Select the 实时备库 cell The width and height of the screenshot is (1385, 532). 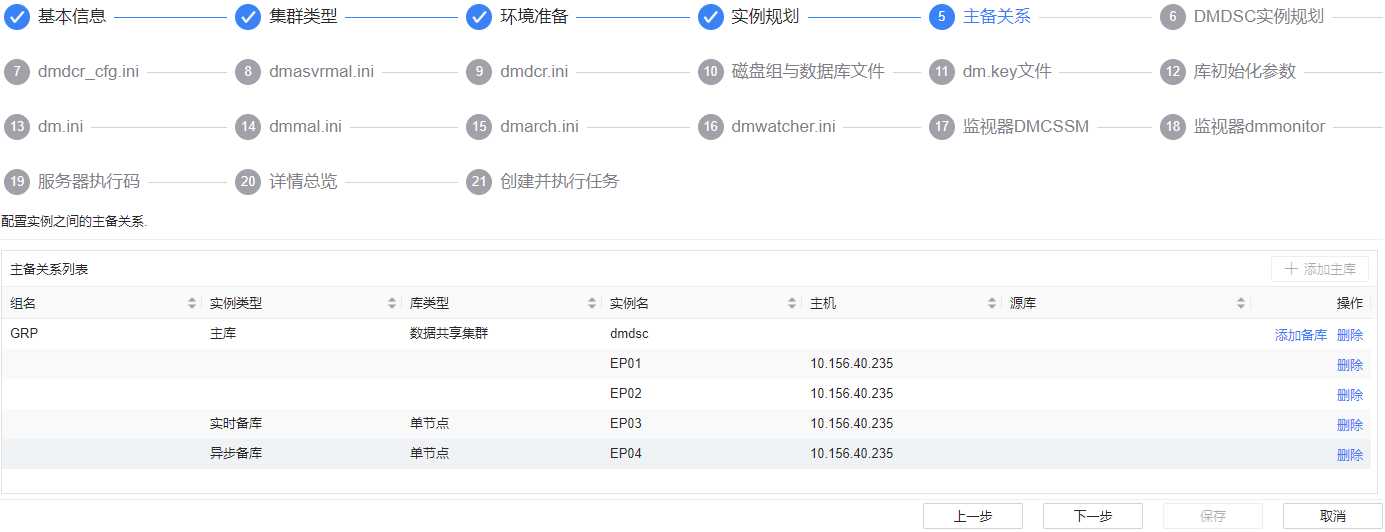click(x=236, y=424)
